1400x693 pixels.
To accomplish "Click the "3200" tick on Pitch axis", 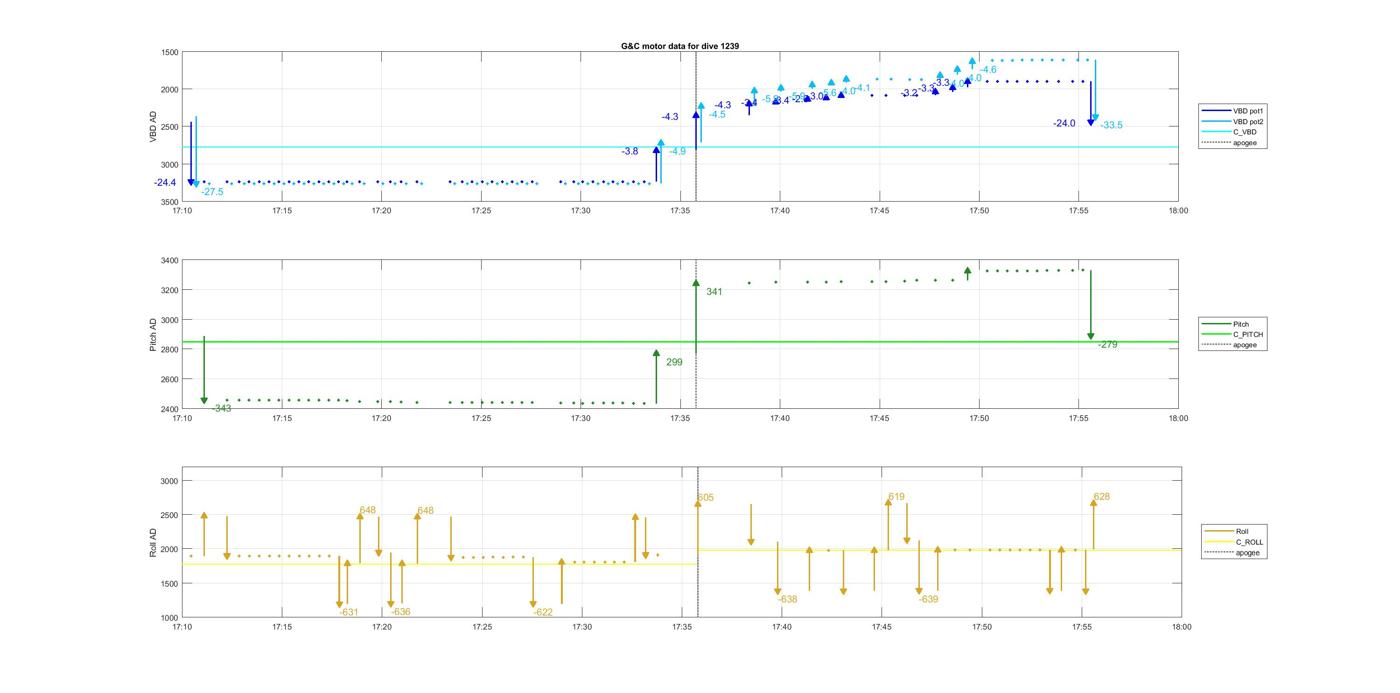I will click(170, 291).
